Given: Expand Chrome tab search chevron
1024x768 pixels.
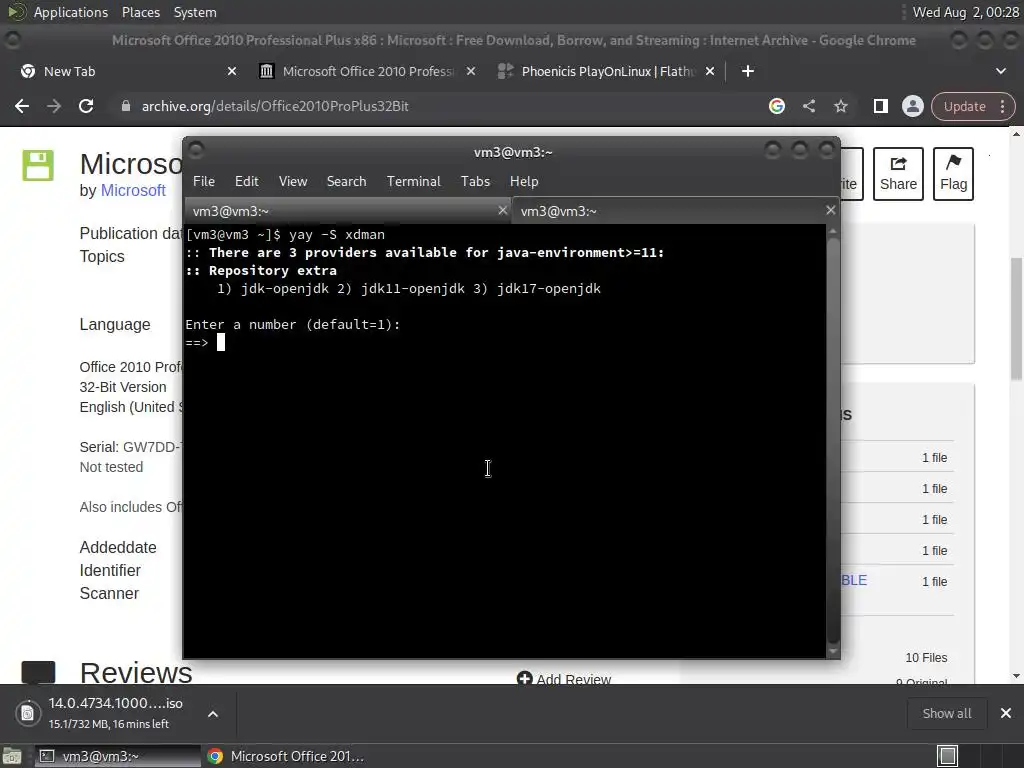Looking at the screenshot, I should pos(1000,71).
